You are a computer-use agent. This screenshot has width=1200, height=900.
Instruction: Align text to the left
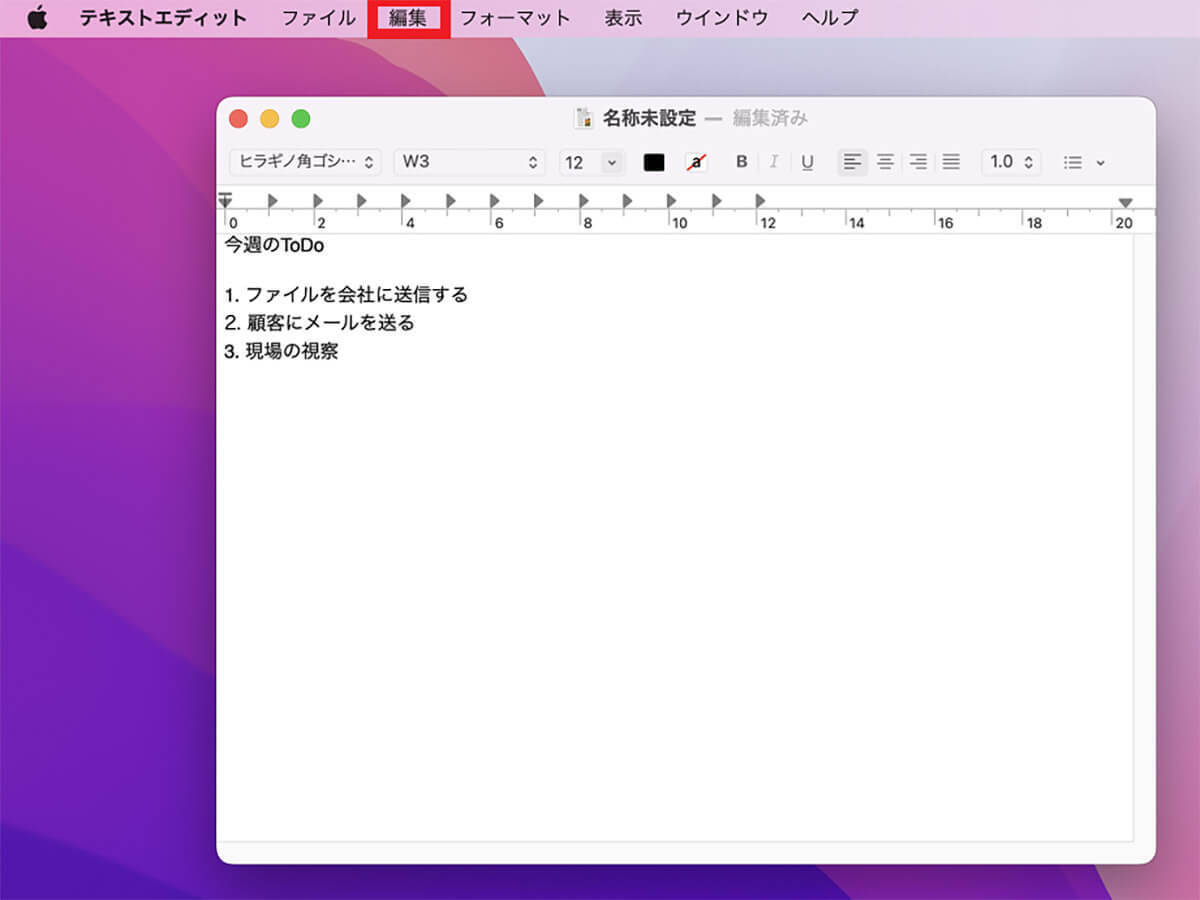pos(852,162)
